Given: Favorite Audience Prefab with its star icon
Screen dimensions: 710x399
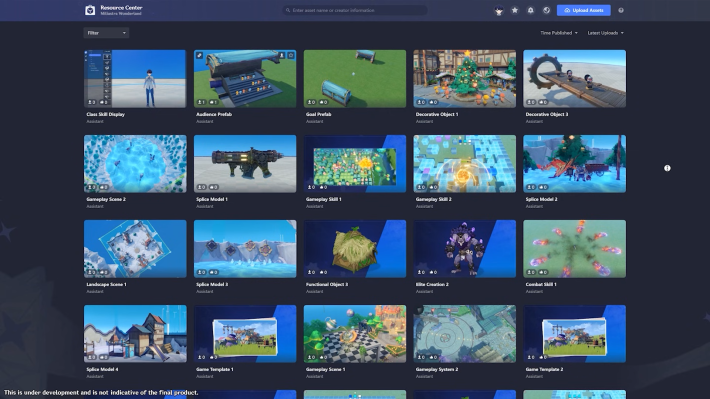Looking at the screenshot, I should (x=291, y=55).
